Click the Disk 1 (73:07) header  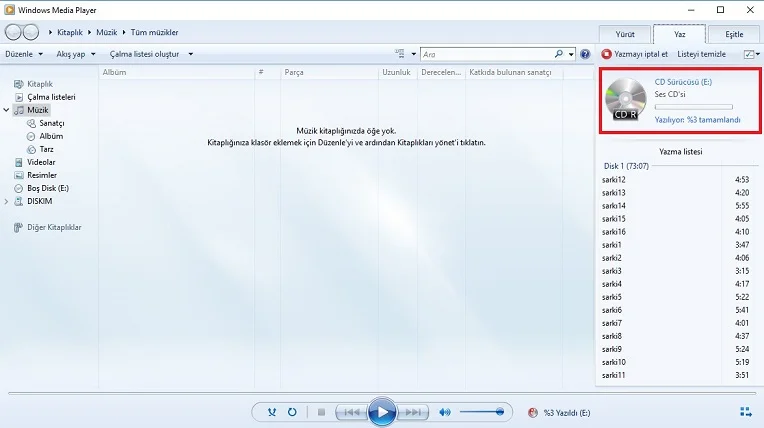tap(626, 166)
